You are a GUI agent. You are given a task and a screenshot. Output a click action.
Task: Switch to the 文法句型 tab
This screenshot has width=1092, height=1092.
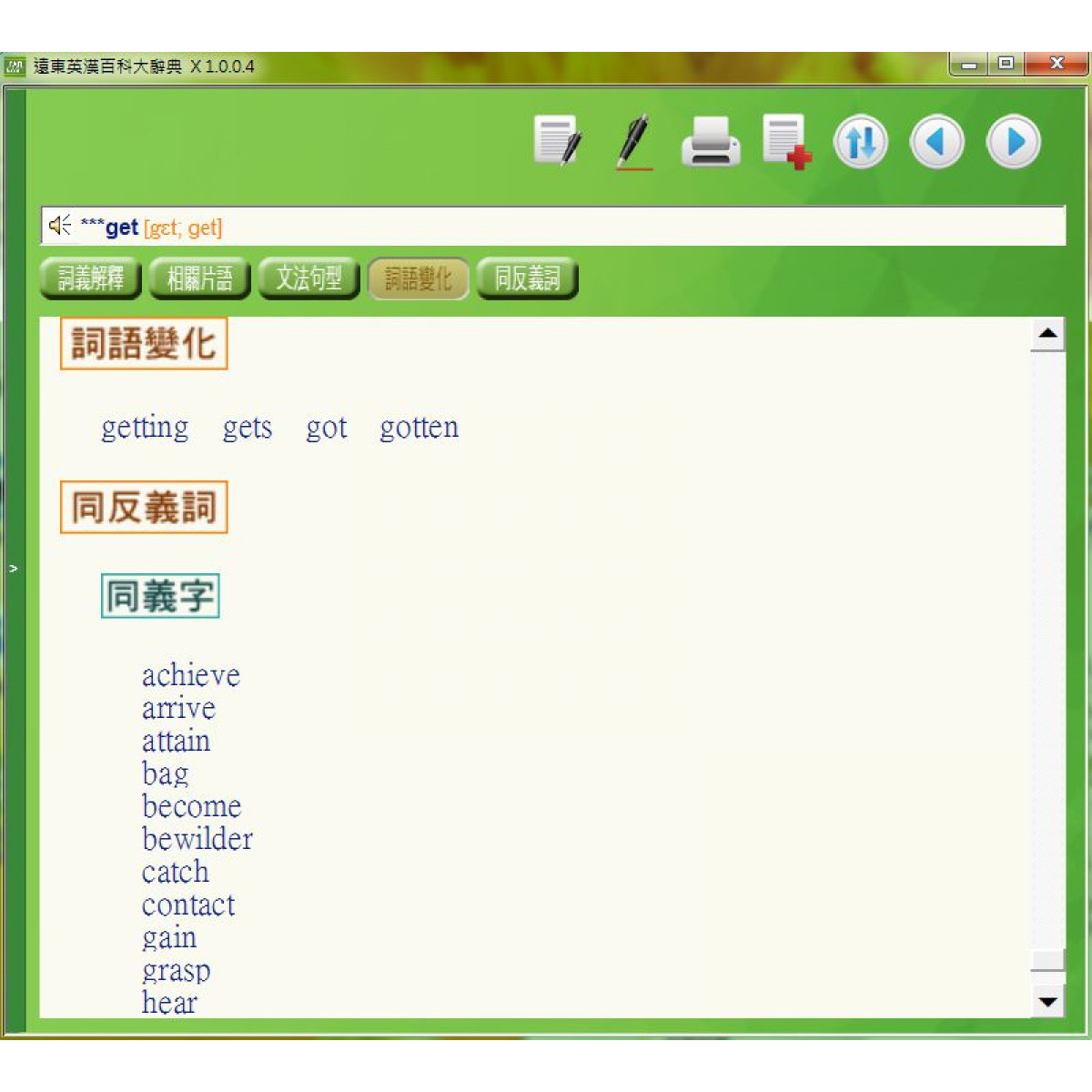308,278
